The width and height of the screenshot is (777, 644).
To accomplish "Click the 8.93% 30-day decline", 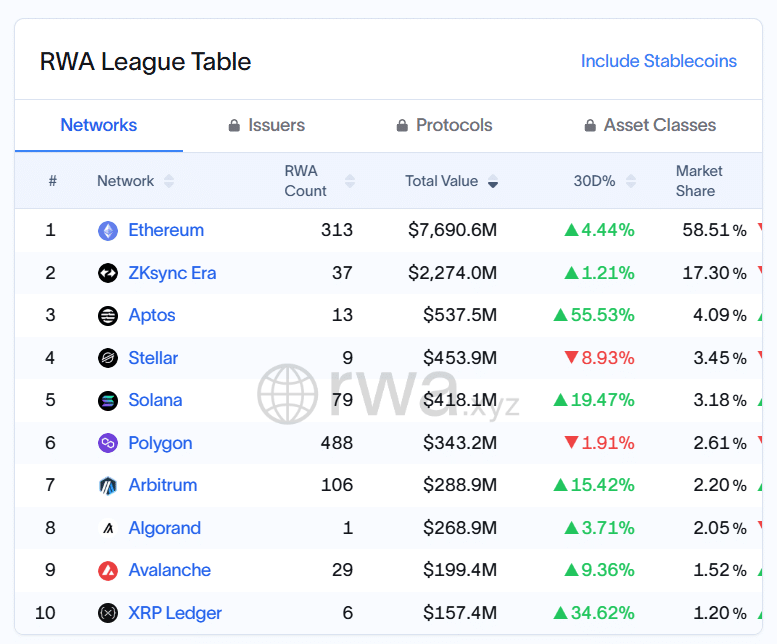I will (x=600, y=358).
